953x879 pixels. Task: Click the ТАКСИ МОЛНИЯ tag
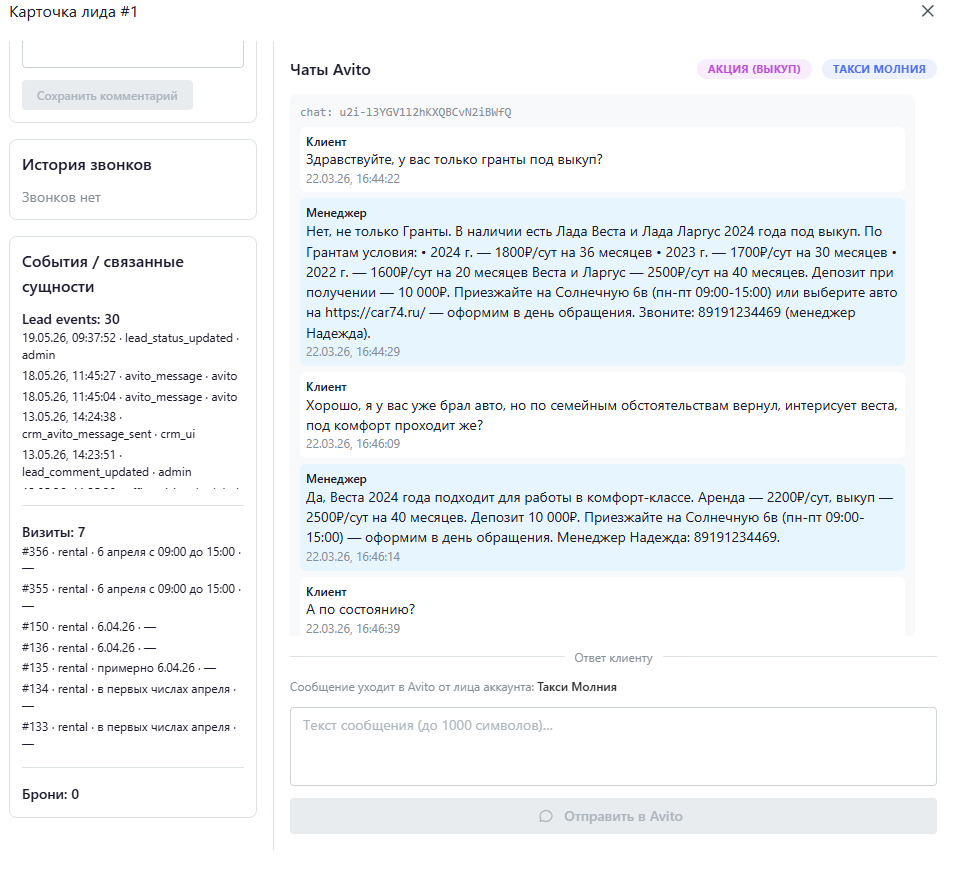(879, 69)
